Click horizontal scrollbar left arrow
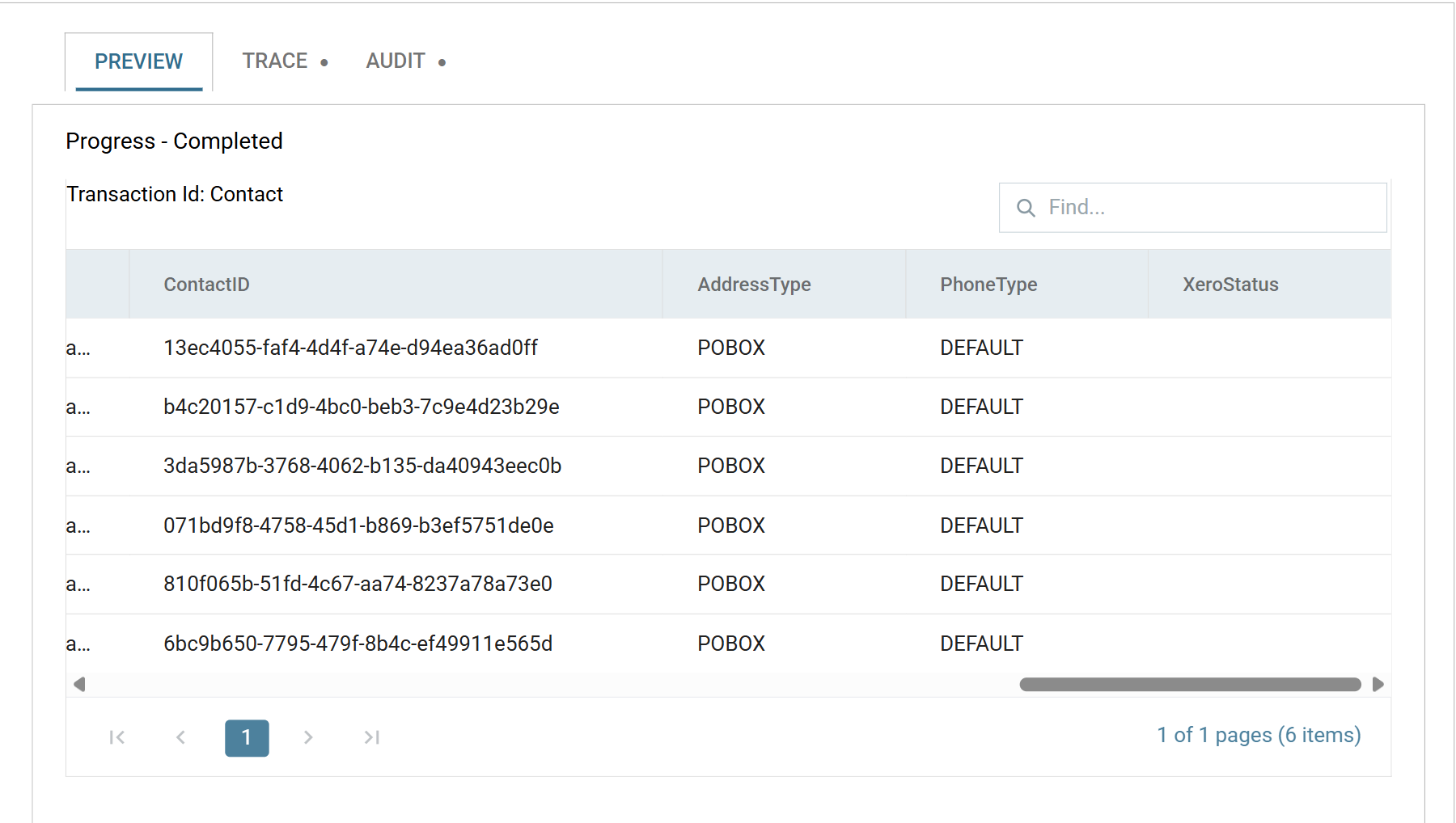 (79, 685)
